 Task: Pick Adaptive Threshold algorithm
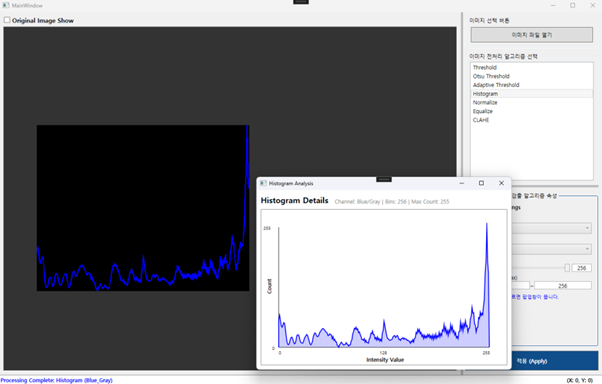[x=532, y=85]
